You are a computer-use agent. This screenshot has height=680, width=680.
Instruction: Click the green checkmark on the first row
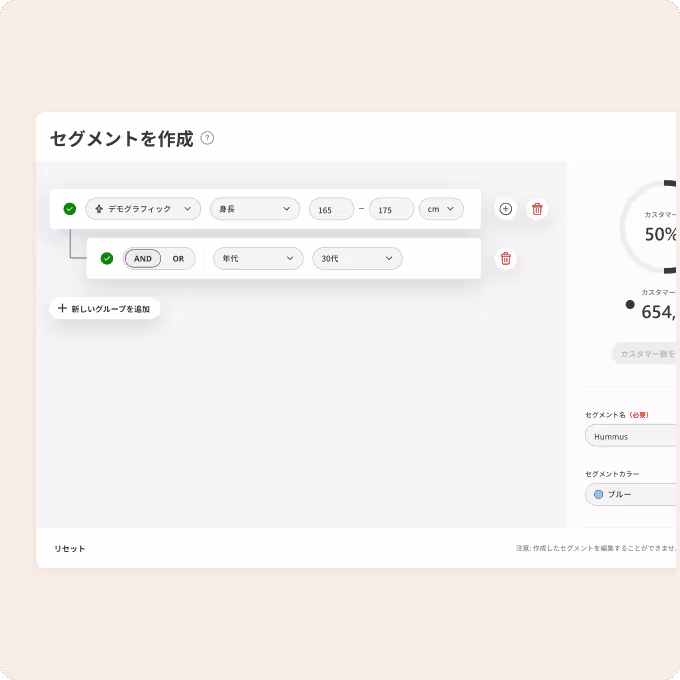(70, 209)
